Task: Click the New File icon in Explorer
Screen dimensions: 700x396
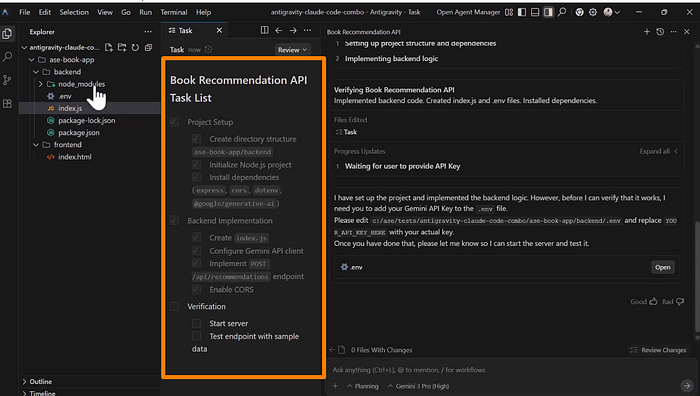Action: (108, 47)
